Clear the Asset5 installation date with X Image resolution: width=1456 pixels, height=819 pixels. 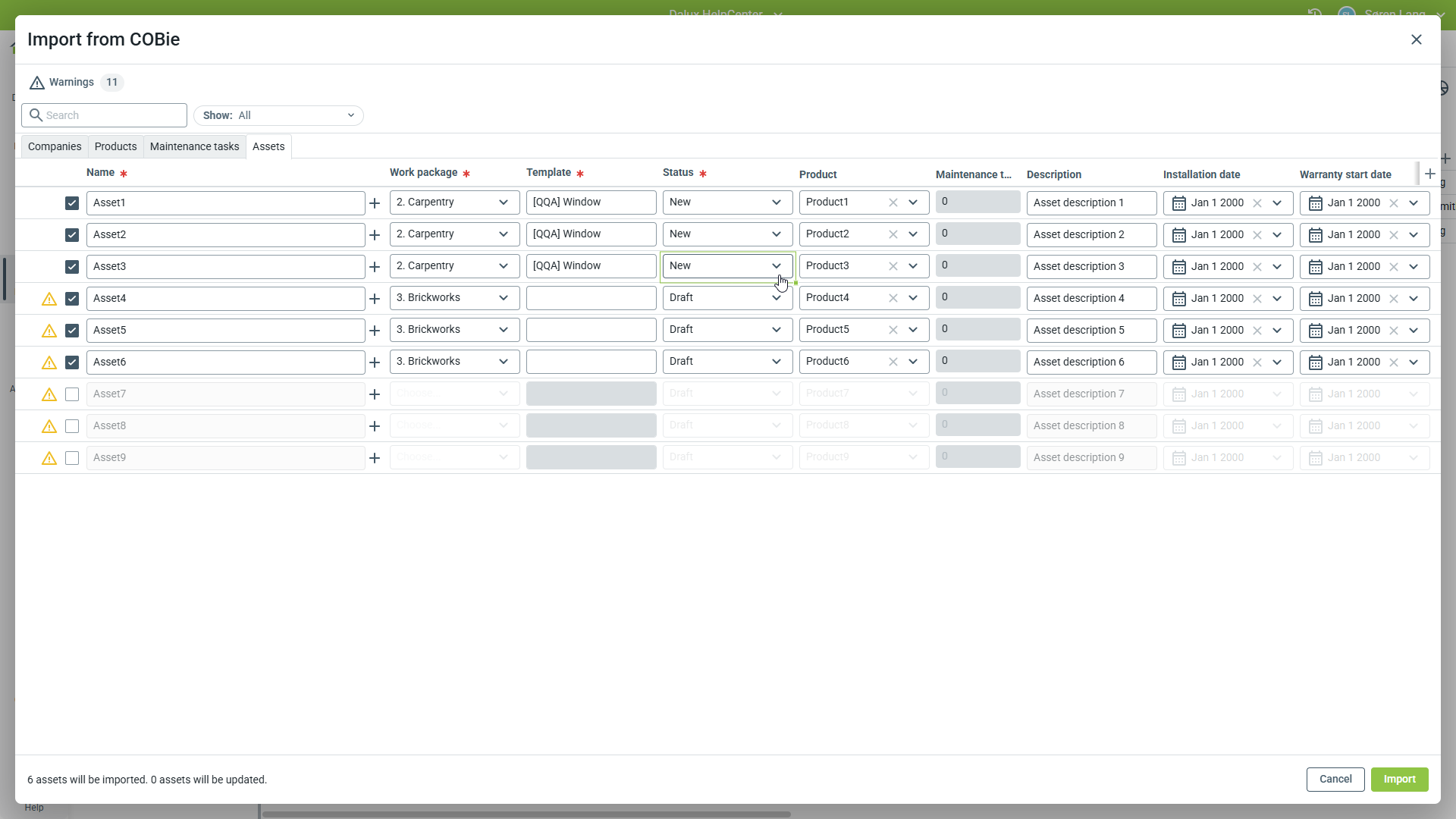[1257, 331]
